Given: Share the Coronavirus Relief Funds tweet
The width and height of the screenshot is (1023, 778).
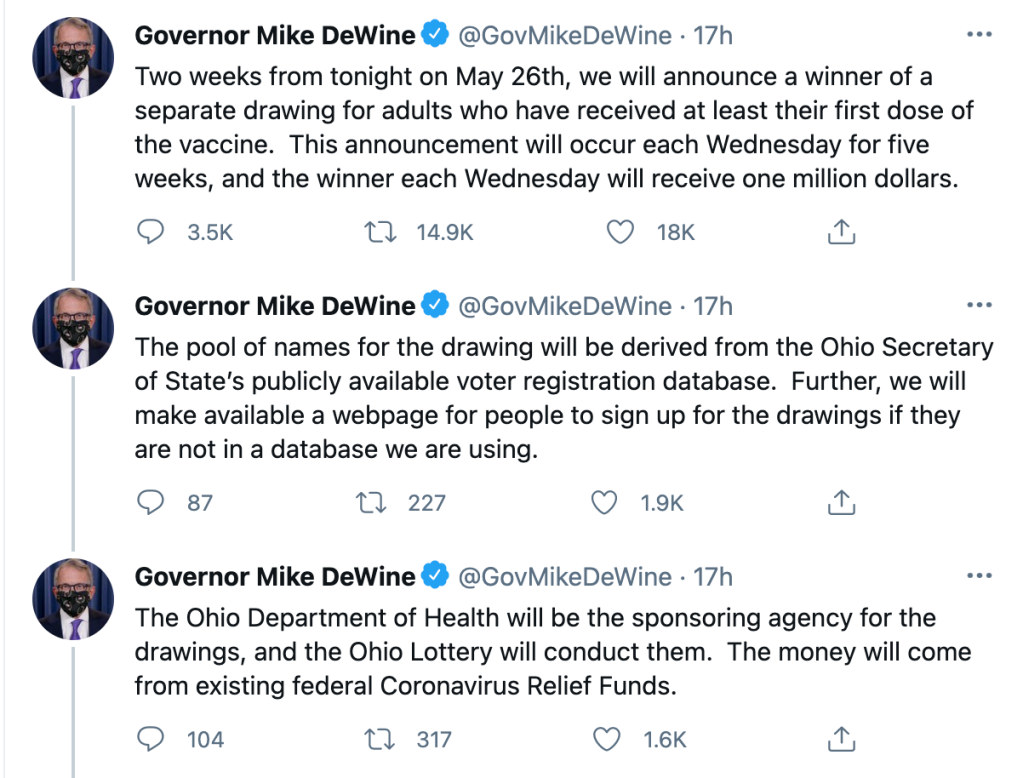Looking at the screenshot, I should point(842,740).
